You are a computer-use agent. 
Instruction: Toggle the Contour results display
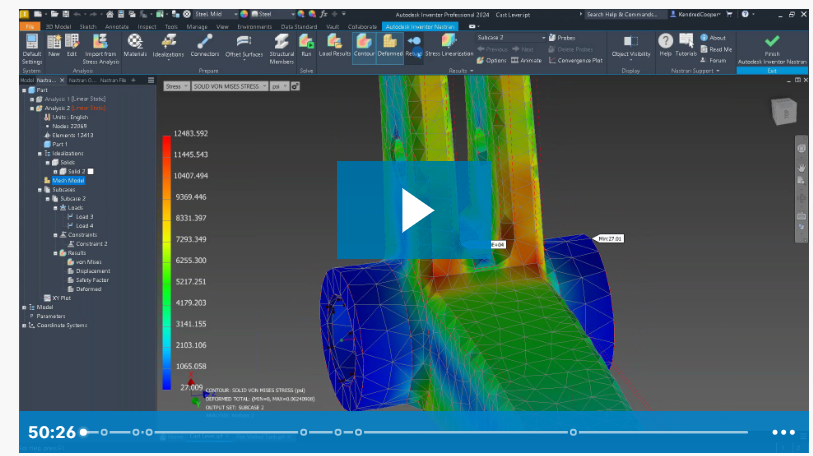click(x=364, y=46)
